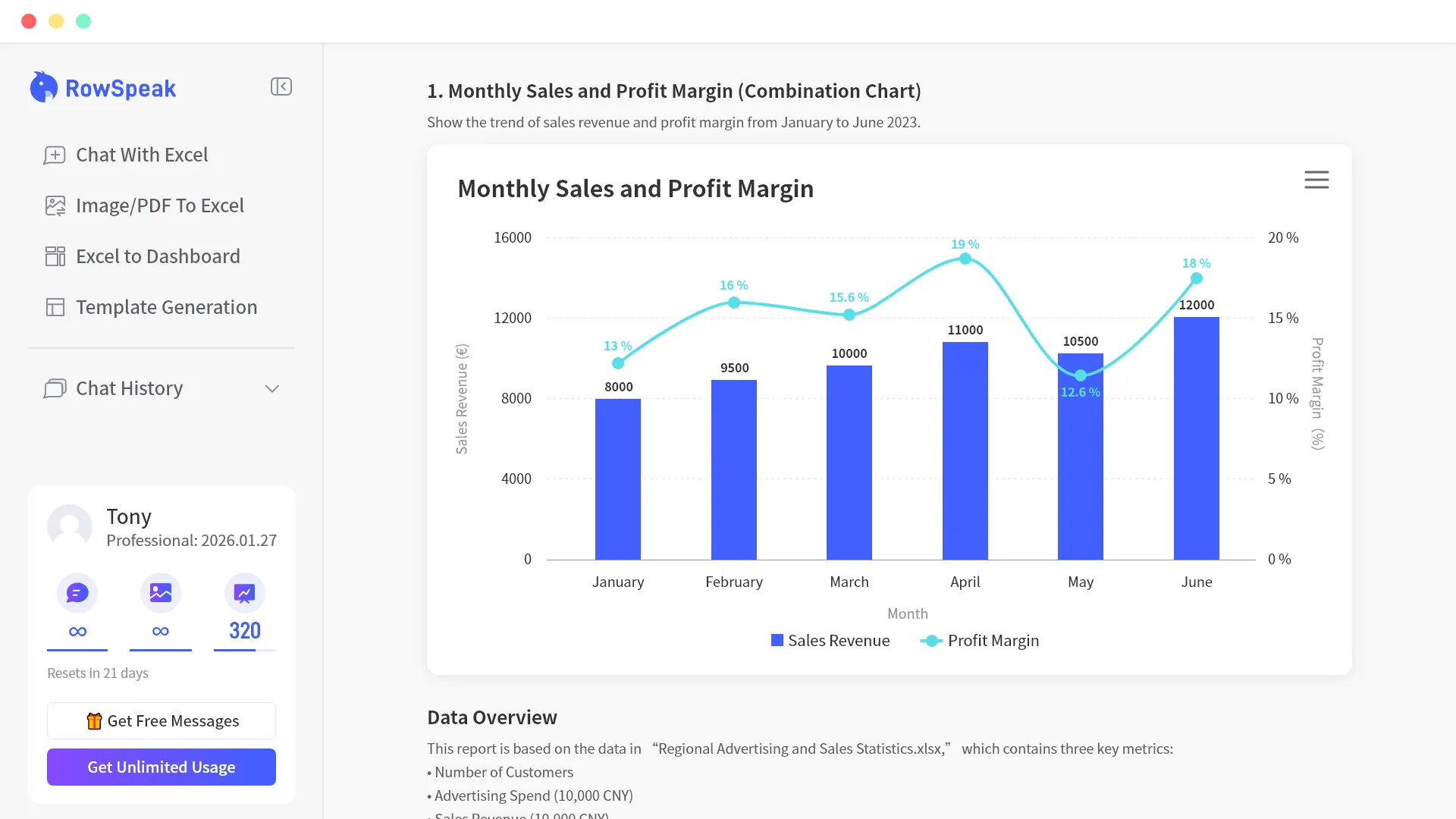
Task: Click Tony's profile avatar
Action: (x=69, y=526)
